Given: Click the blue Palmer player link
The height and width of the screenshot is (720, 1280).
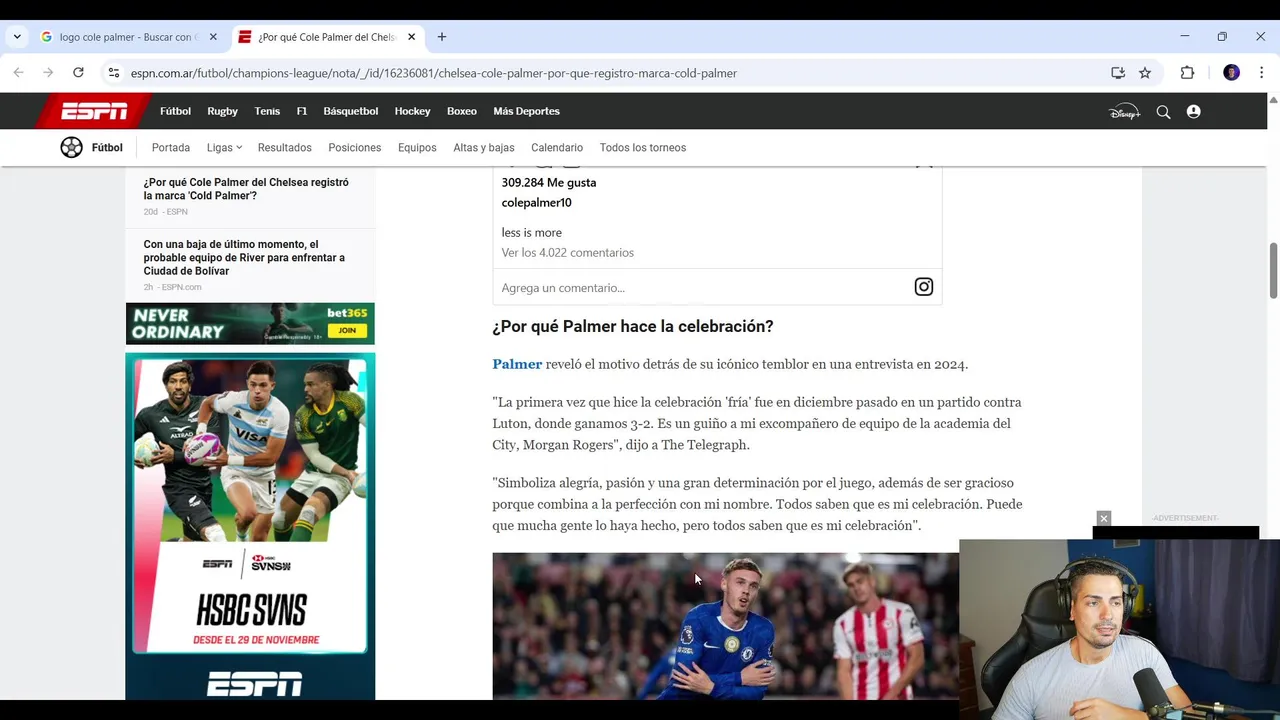Looking at the screenshot, I should point(517,364).
